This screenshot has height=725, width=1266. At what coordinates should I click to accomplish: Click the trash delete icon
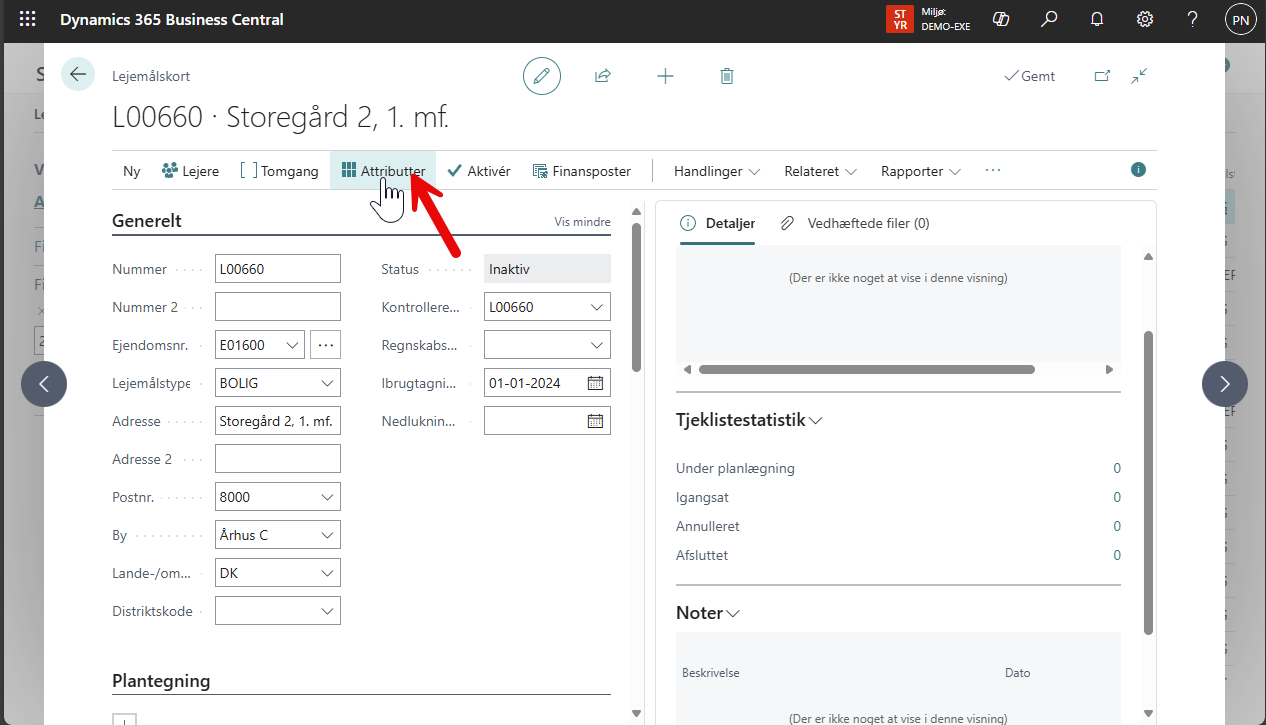(727, 76)
